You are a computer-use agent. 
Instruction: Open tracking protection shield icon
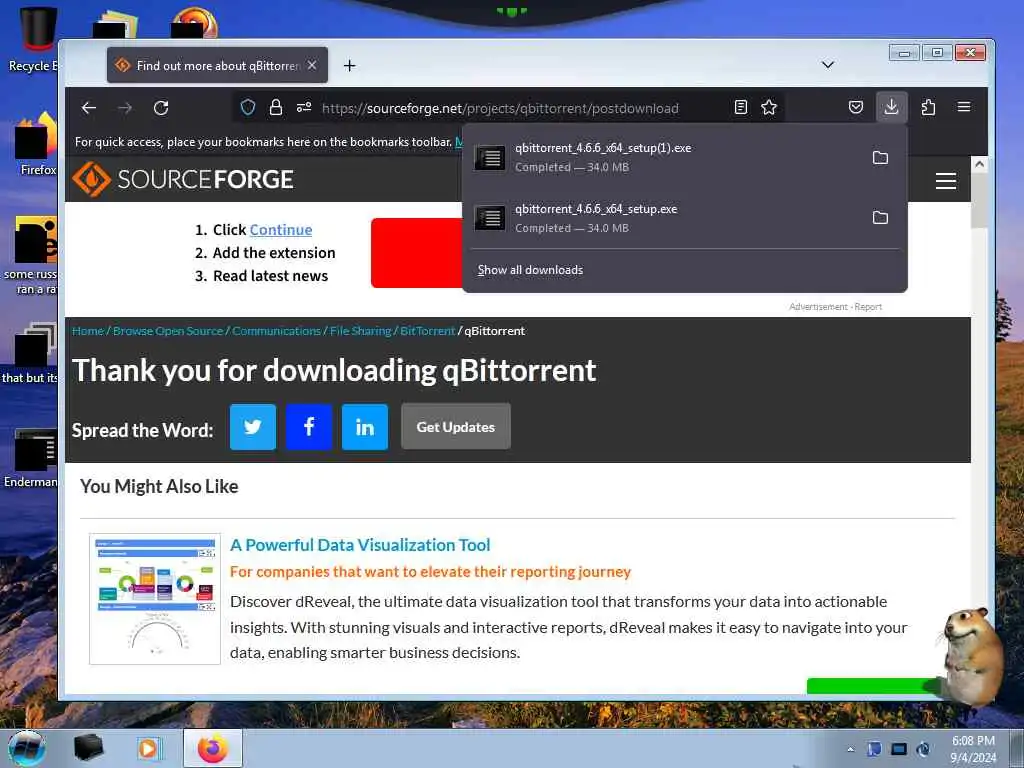(248, 107)
